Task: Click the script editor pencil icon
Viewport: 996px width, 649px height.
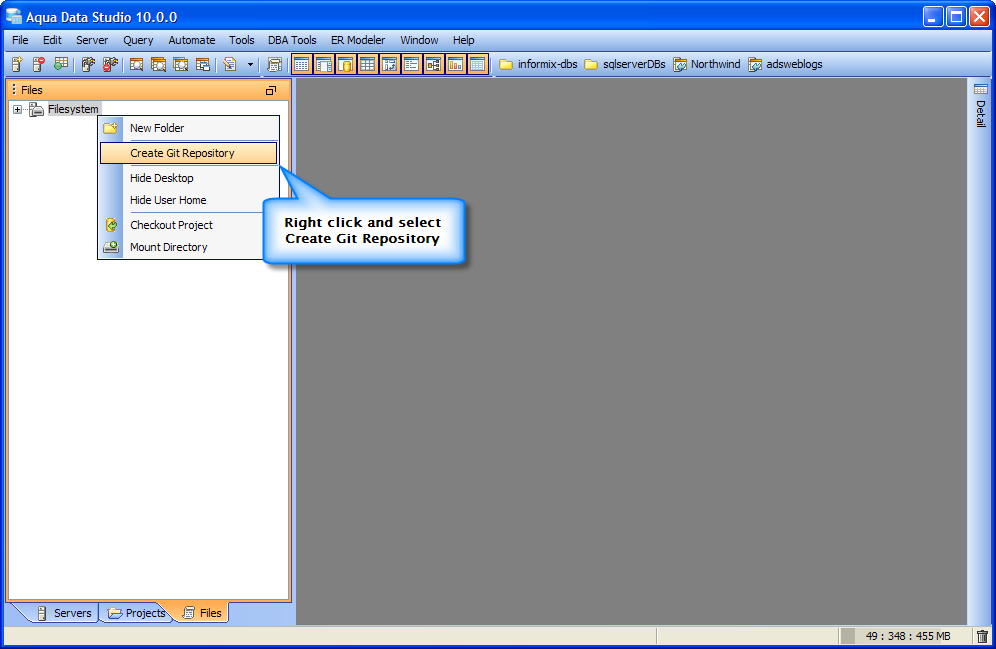Action: [230, 64]
